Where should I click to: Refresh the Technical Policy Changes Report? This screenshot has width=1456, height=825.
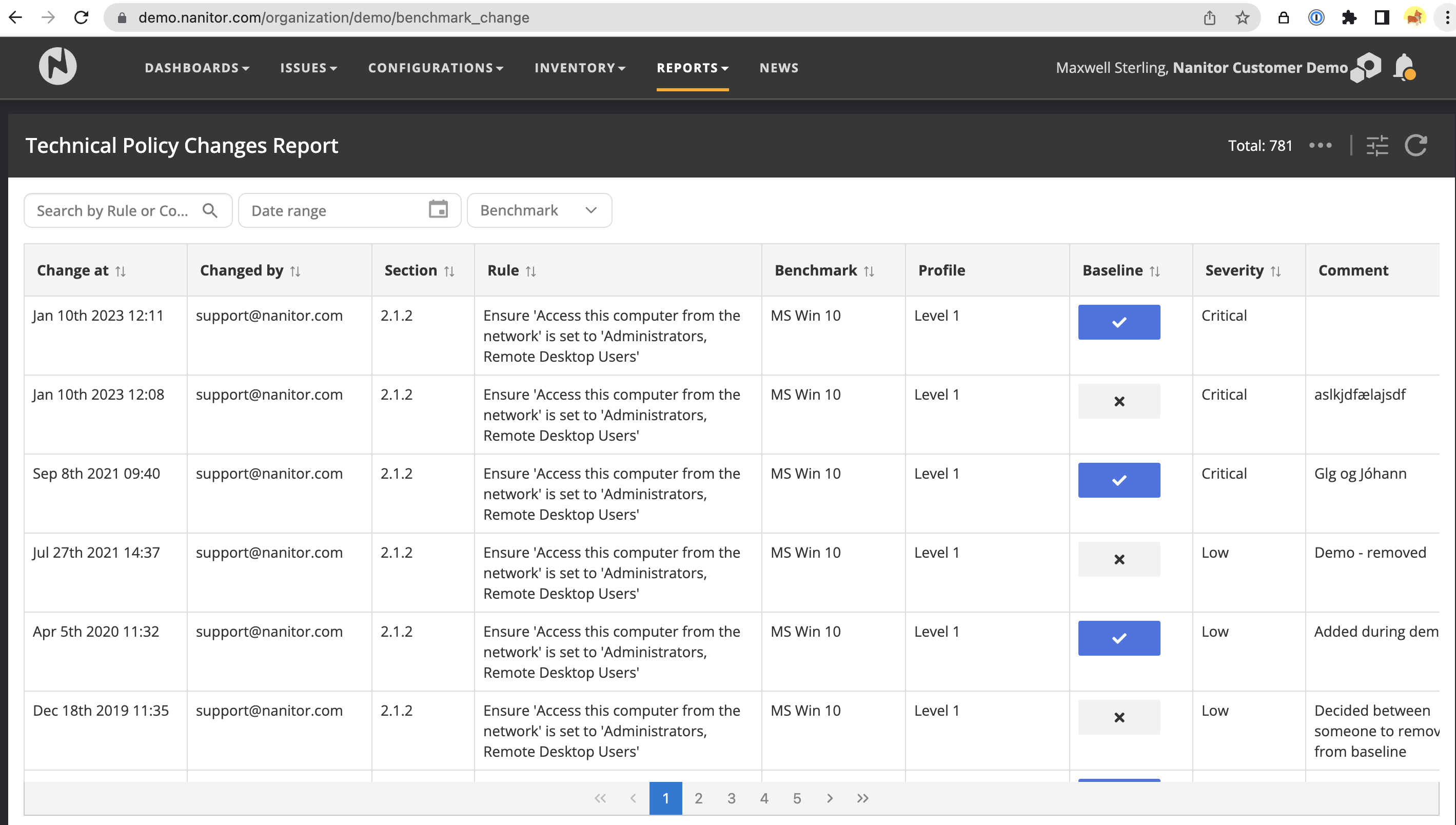(1416, 146)
